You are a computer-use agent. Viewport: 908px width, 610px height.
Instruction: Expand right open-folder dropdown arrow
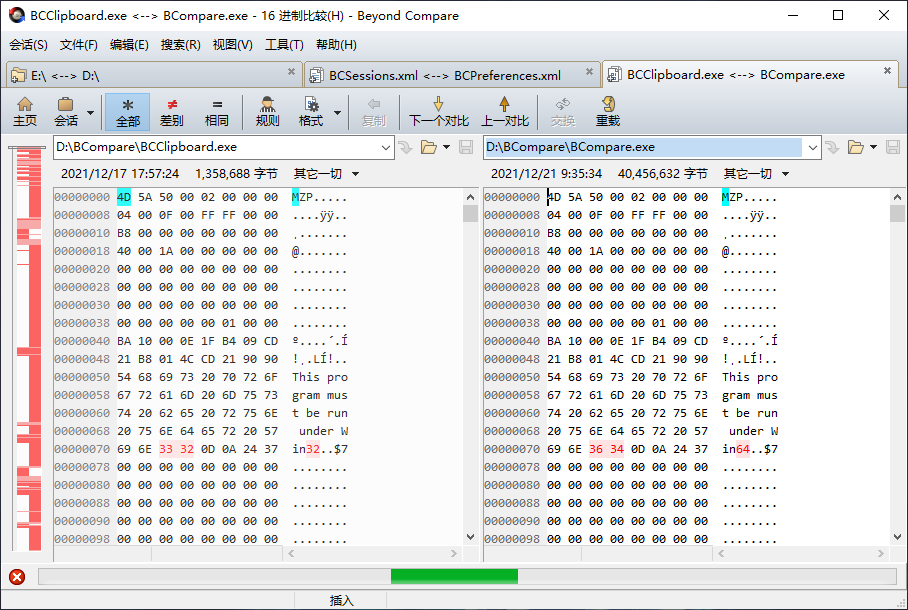pos(873,147)
